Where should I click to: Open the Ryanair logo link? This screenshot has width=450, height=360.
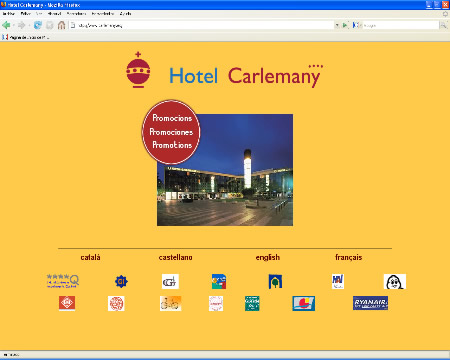(370, 303)
